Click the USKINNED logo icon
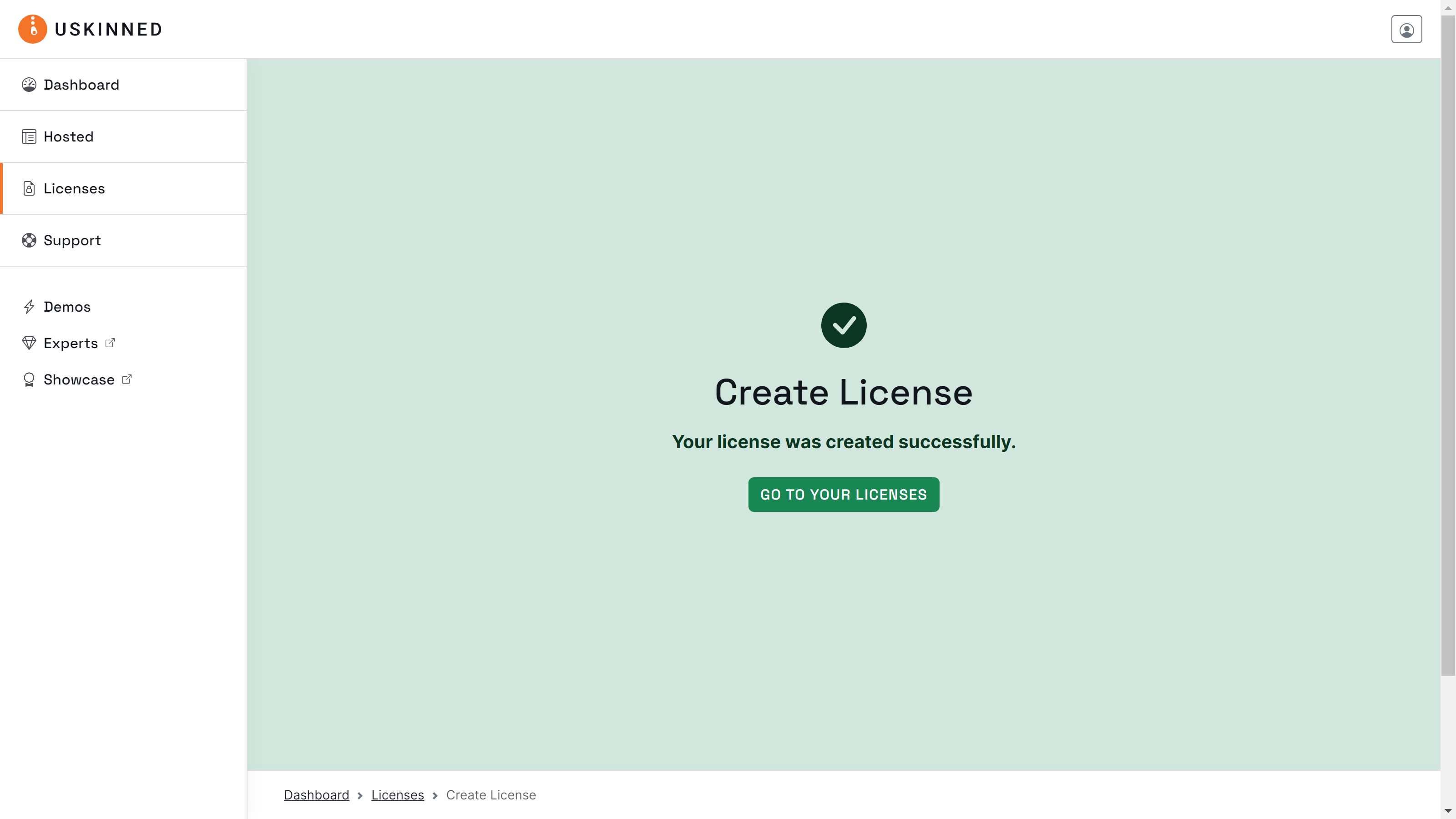Image resolution: width=1456 pixels, height=819 pixels. click(x=32, y=29)
